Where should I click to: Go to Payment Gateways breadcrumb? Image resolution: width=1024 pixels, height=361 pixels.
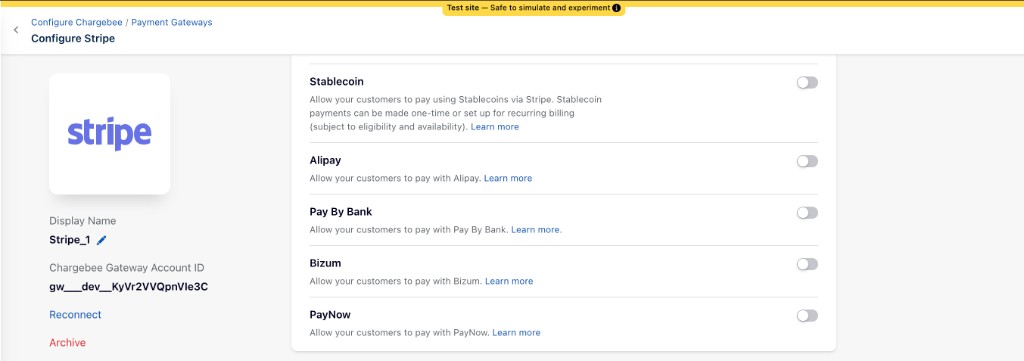[x=172, y=22]
